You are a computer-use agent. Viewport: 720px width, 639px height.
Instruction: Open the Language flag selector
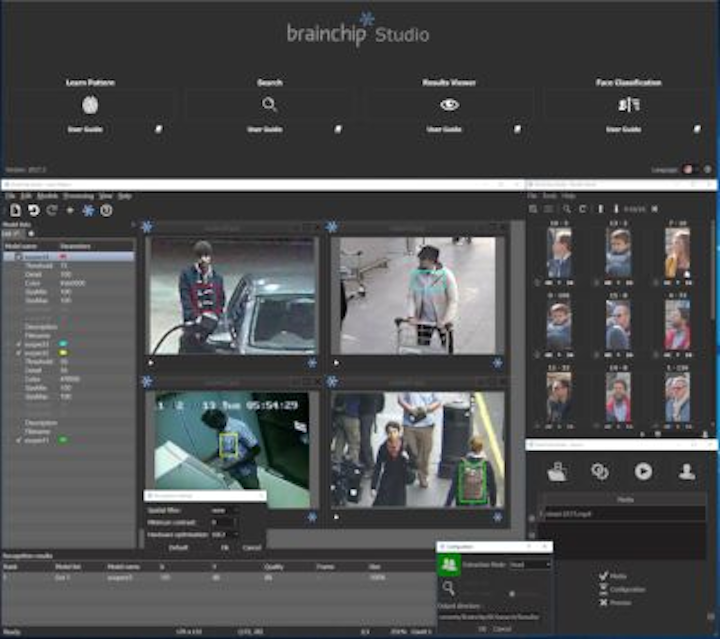pyautogui.click(x=690, y=169)
